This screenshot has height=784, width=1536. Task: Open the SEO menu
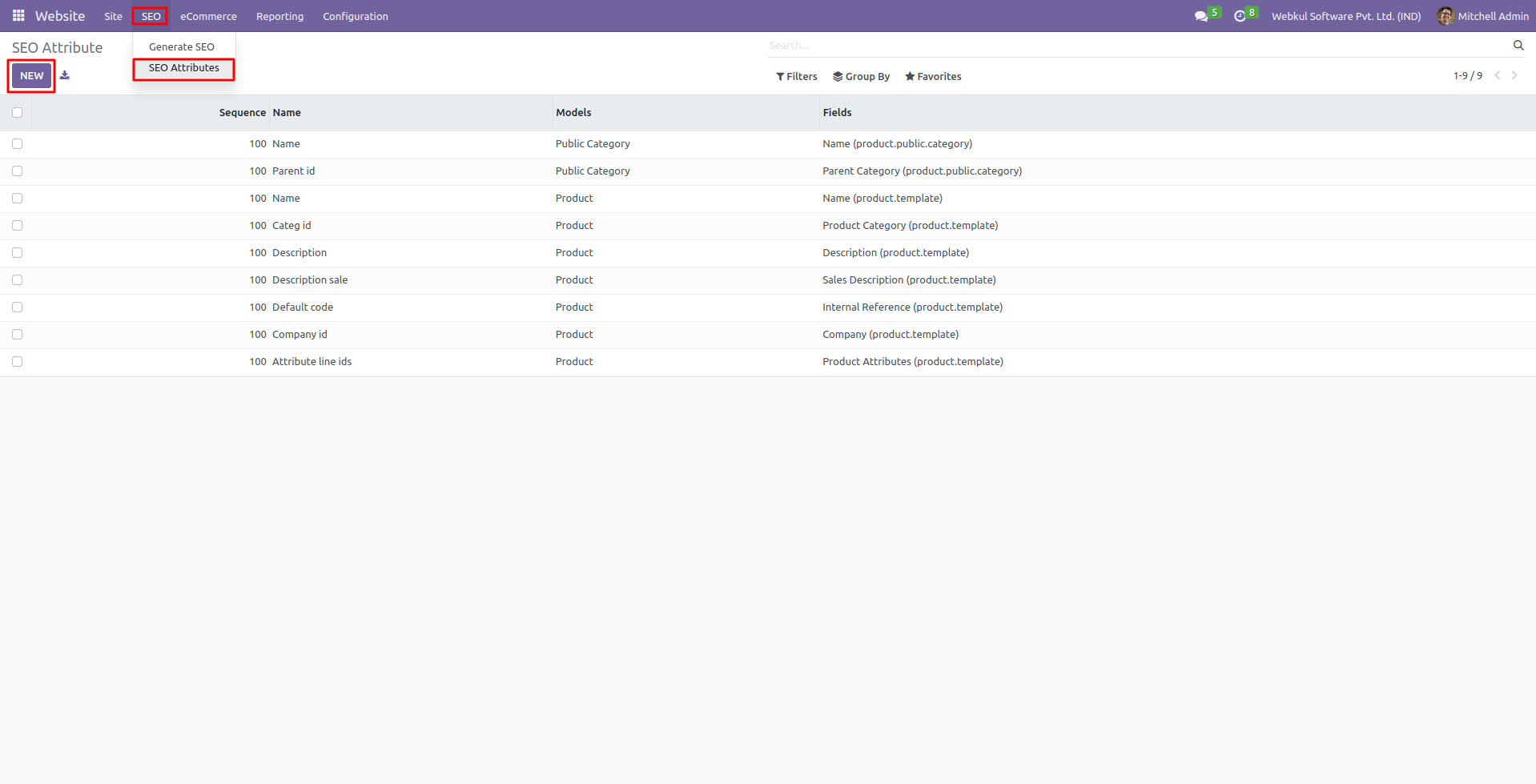pos(151,16)
